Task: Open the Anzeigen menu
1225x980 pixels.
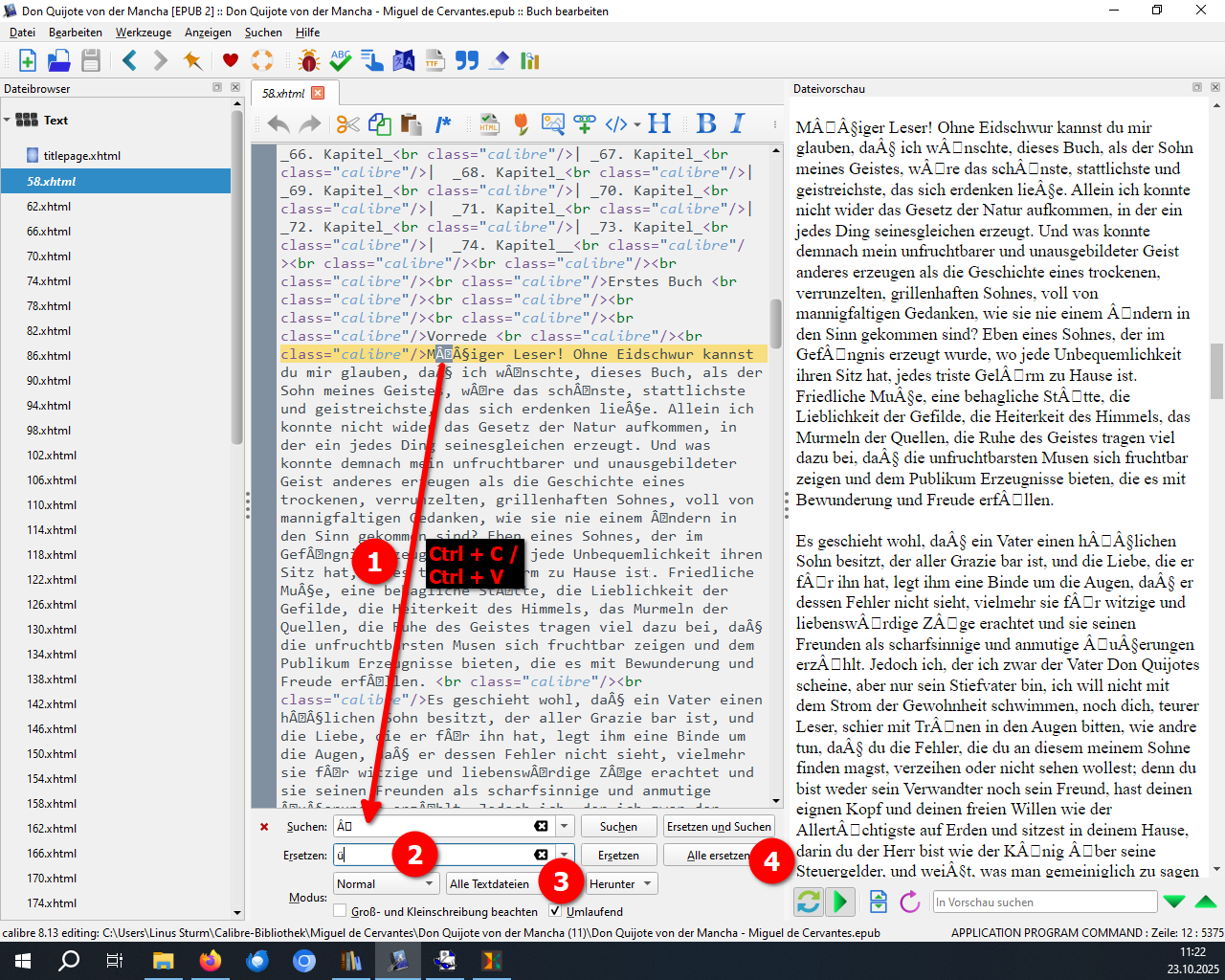Action: [208, 33]
